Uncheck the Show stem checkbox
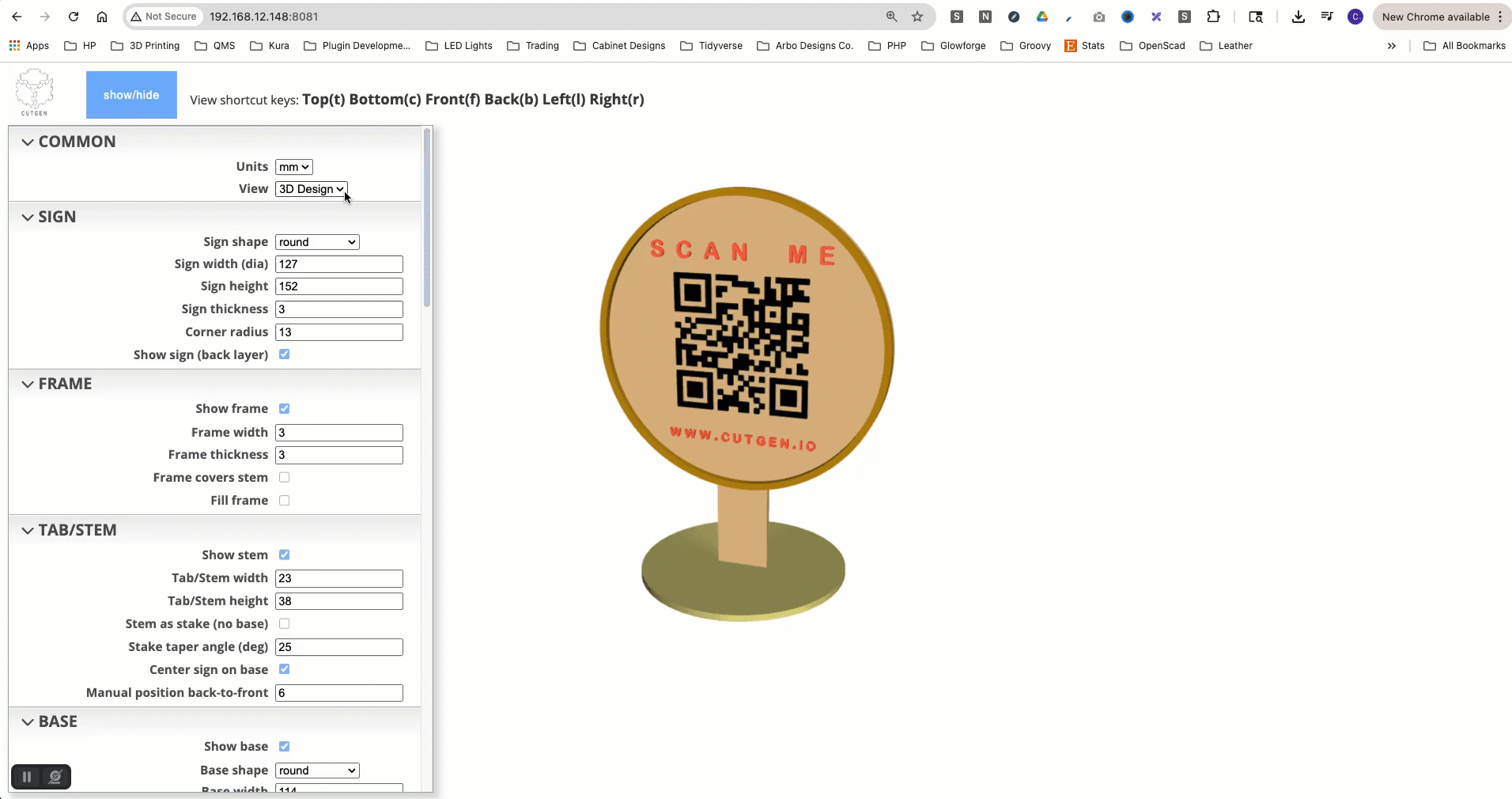 point(285,555)
